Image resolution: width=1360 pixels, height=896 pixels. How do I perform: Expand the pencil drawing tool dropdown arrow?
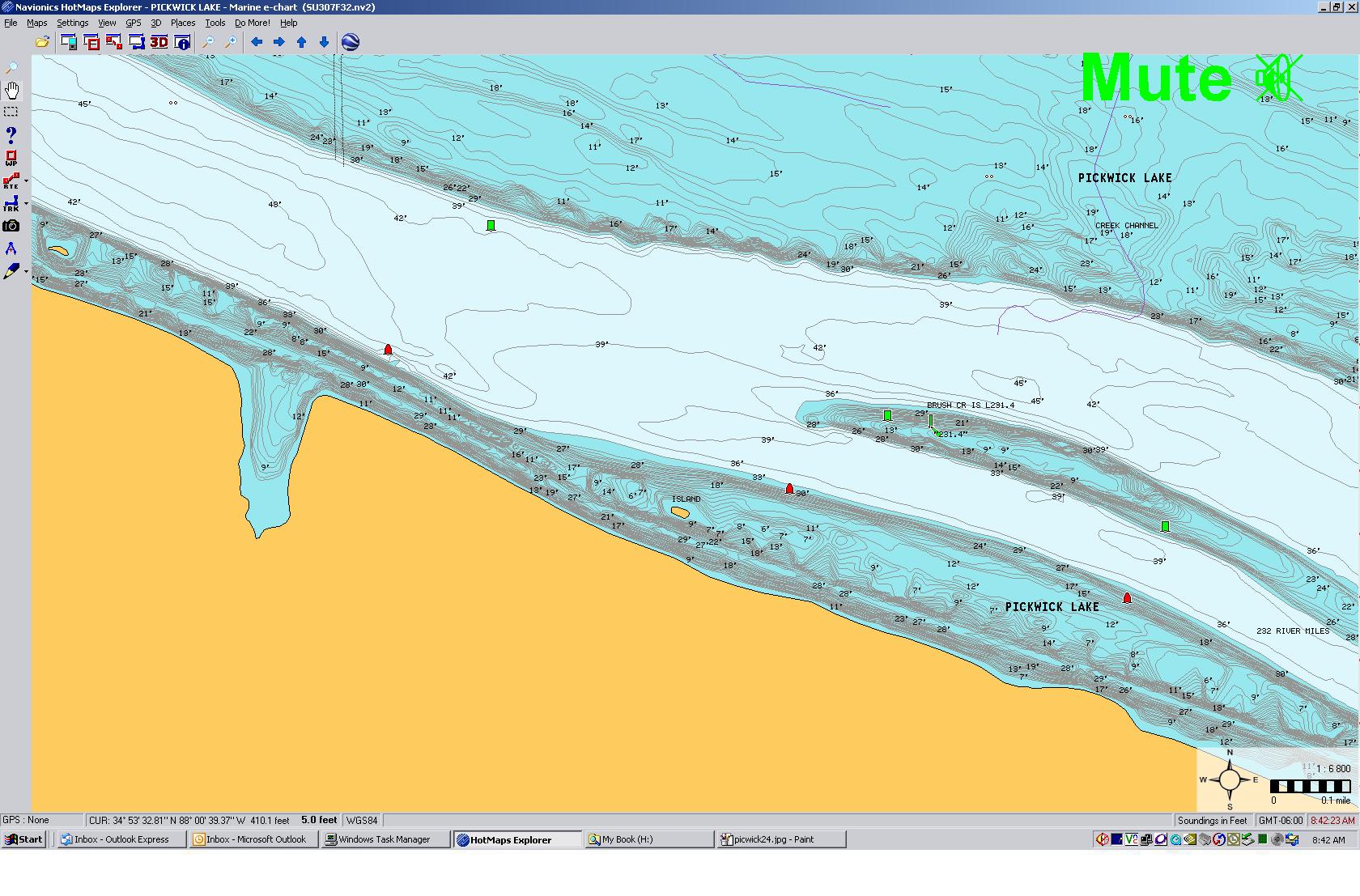click(27, 272)
